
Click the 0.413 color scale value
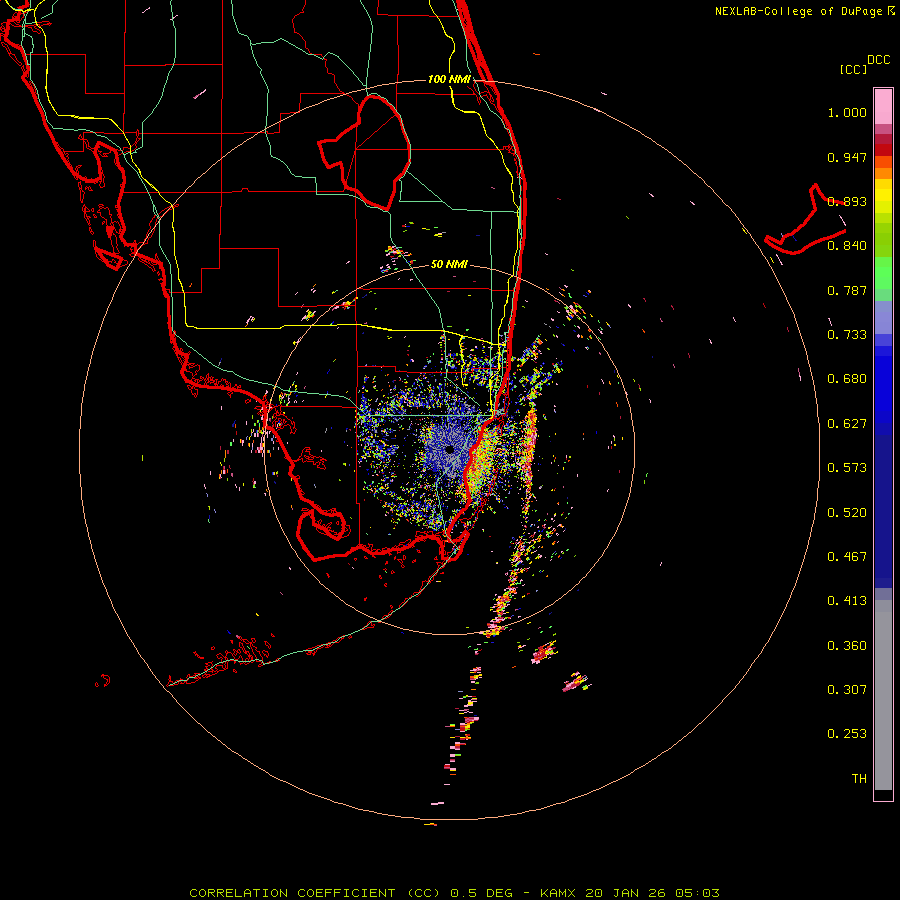(x=847, y=601)
